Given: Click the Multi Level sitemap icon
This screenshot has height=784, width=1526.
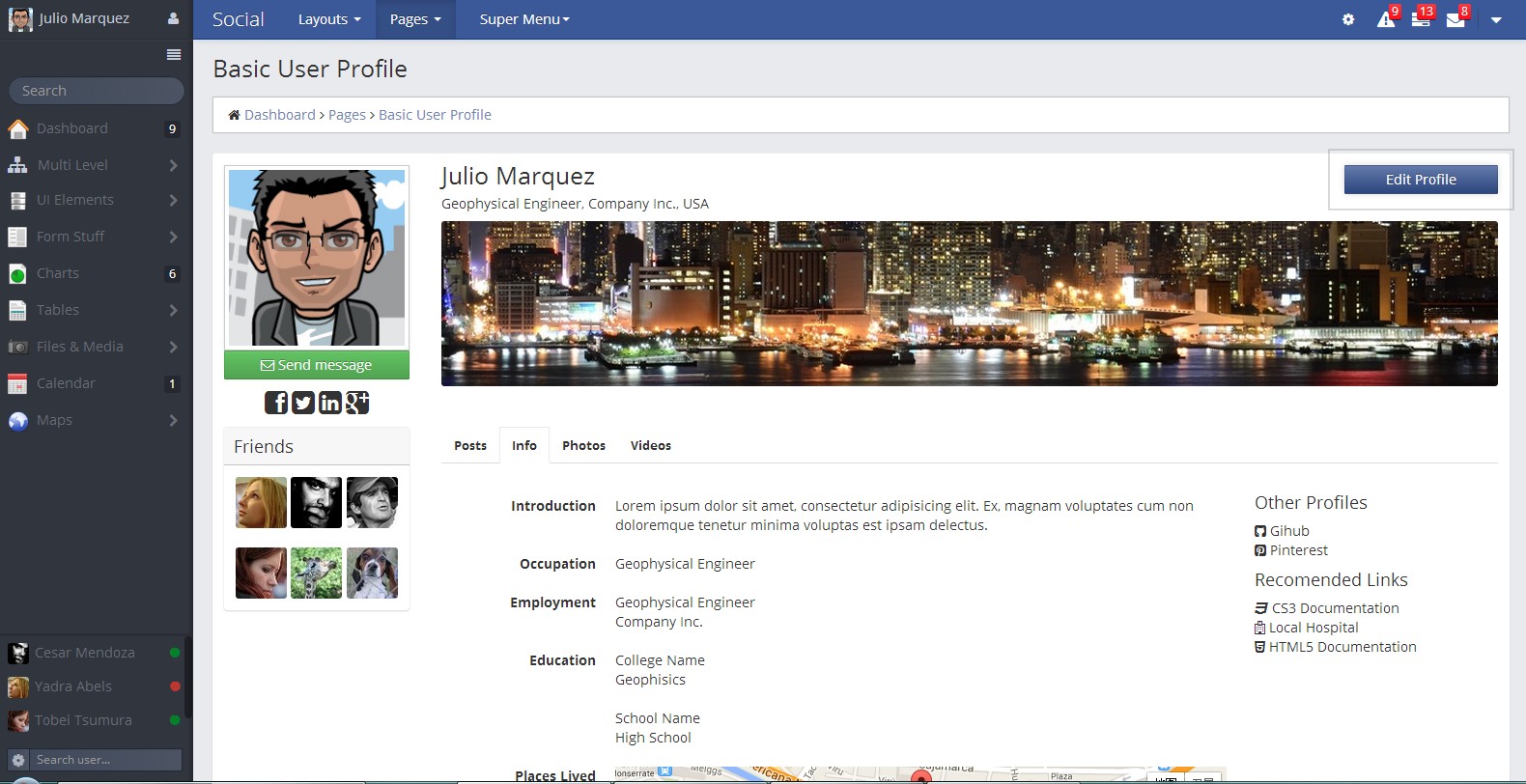Looking at the screenshot, I should click(17, 165).
